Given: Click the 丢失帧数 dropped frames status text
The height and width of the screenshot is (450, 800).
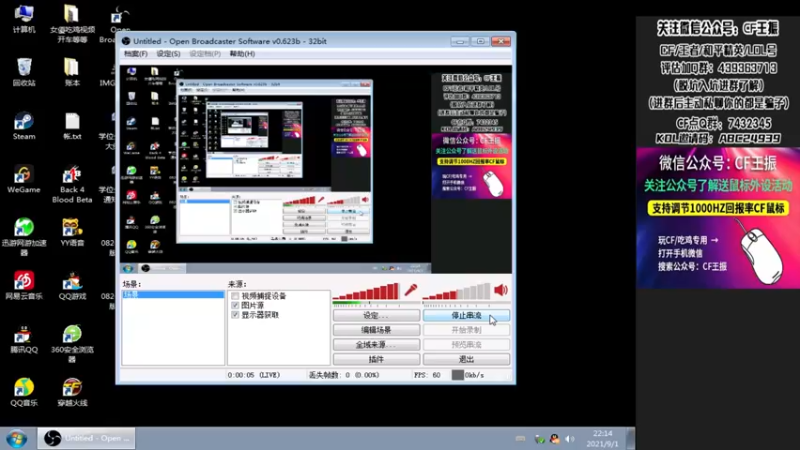Looking at the screenshot, I should [344, 375].
